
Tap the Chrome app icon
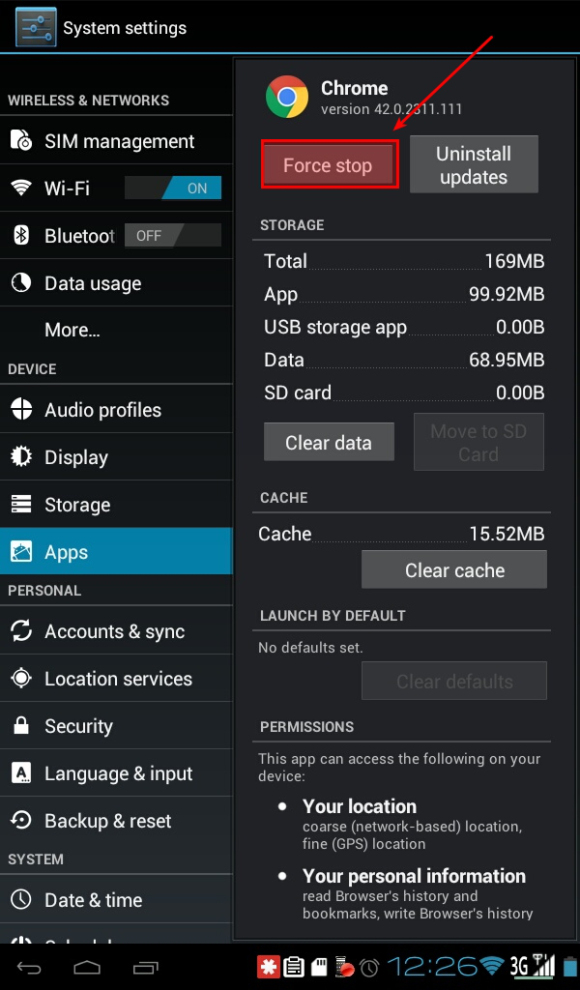pos(287,97)
